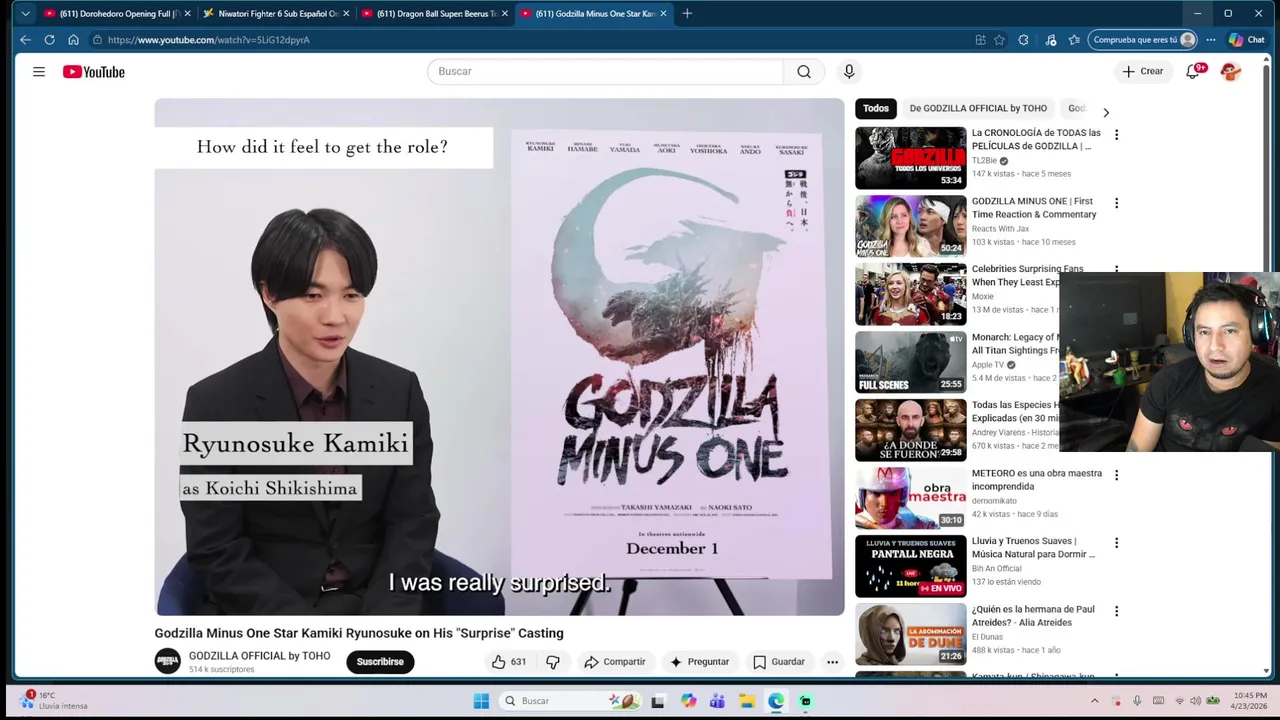Click the Compartir share button
The width and height of the screenshot is (1280, 720).
pos(615,662)
